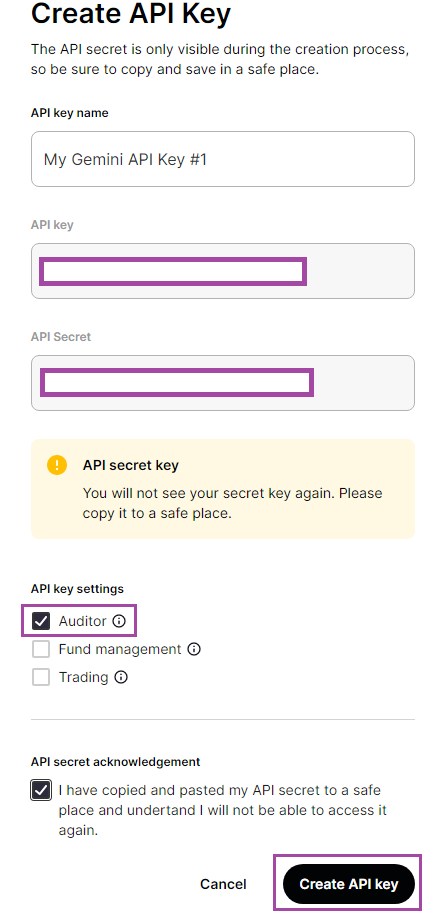The image size is (445, 915).
Task: Click the Fund management label text
Action: [120, 649]
